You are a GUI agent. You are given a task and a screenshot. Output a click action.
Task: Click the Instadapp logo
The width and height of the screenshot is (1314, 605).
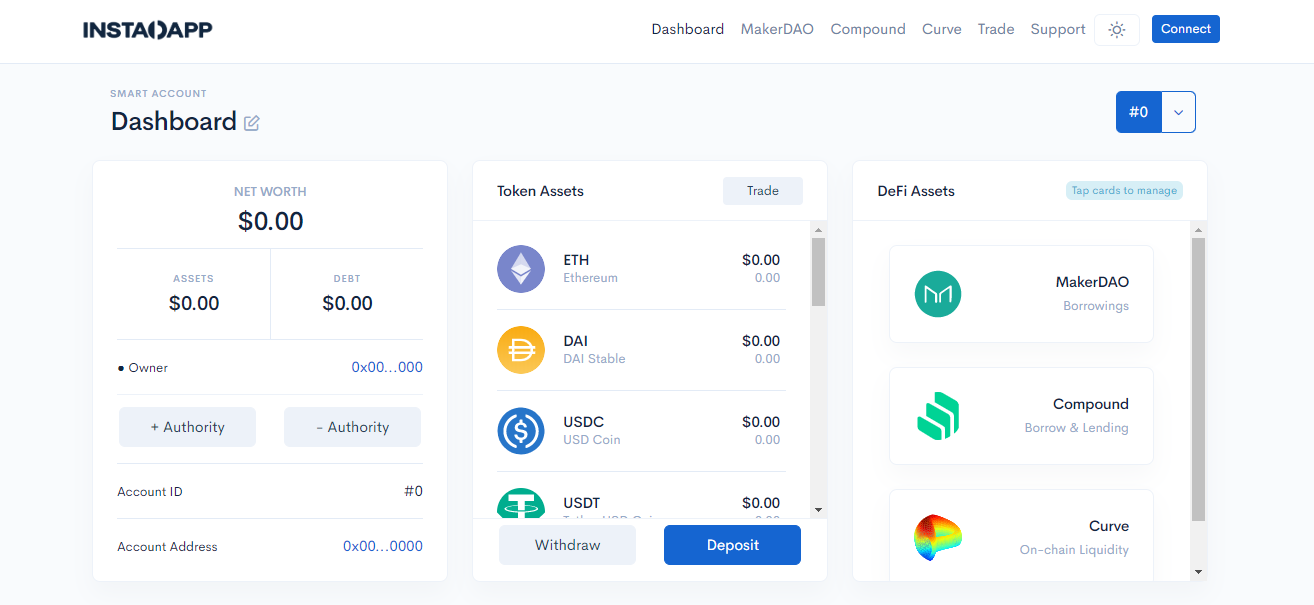point(148,30)
